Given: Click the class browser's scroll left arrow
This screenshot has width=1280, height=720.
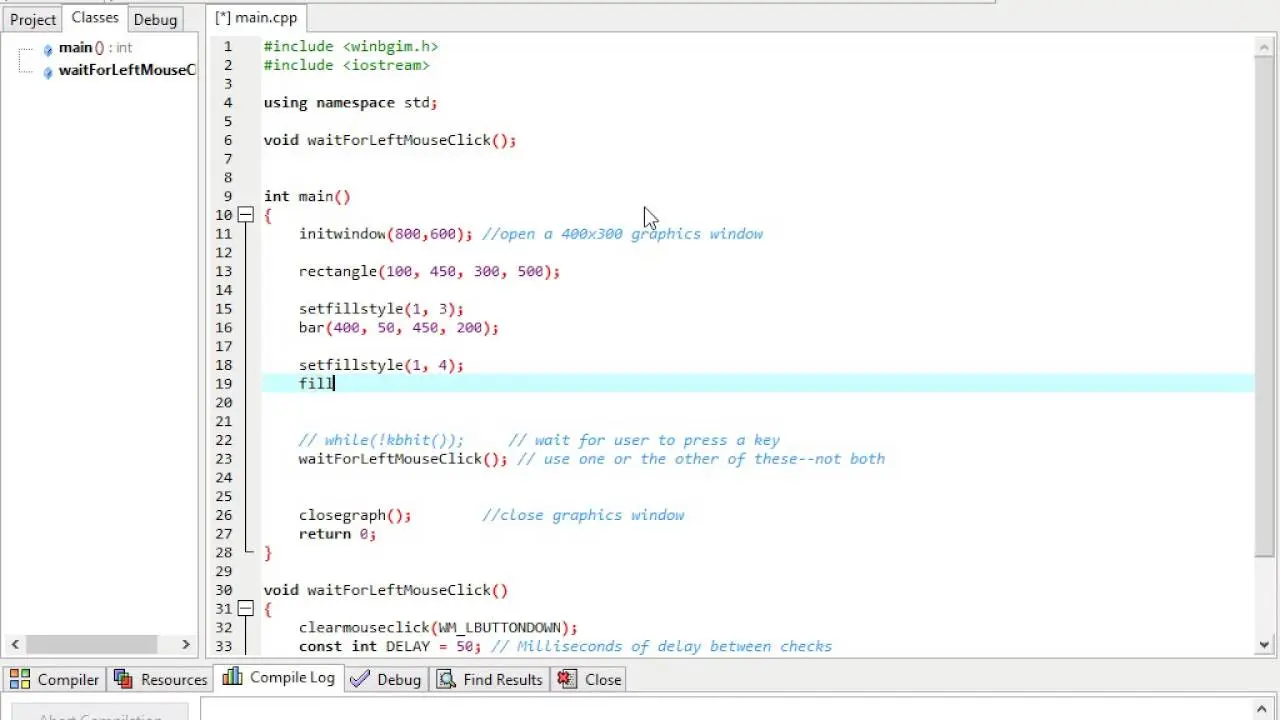Looking at the screenshot, I should tap(14, 645).
